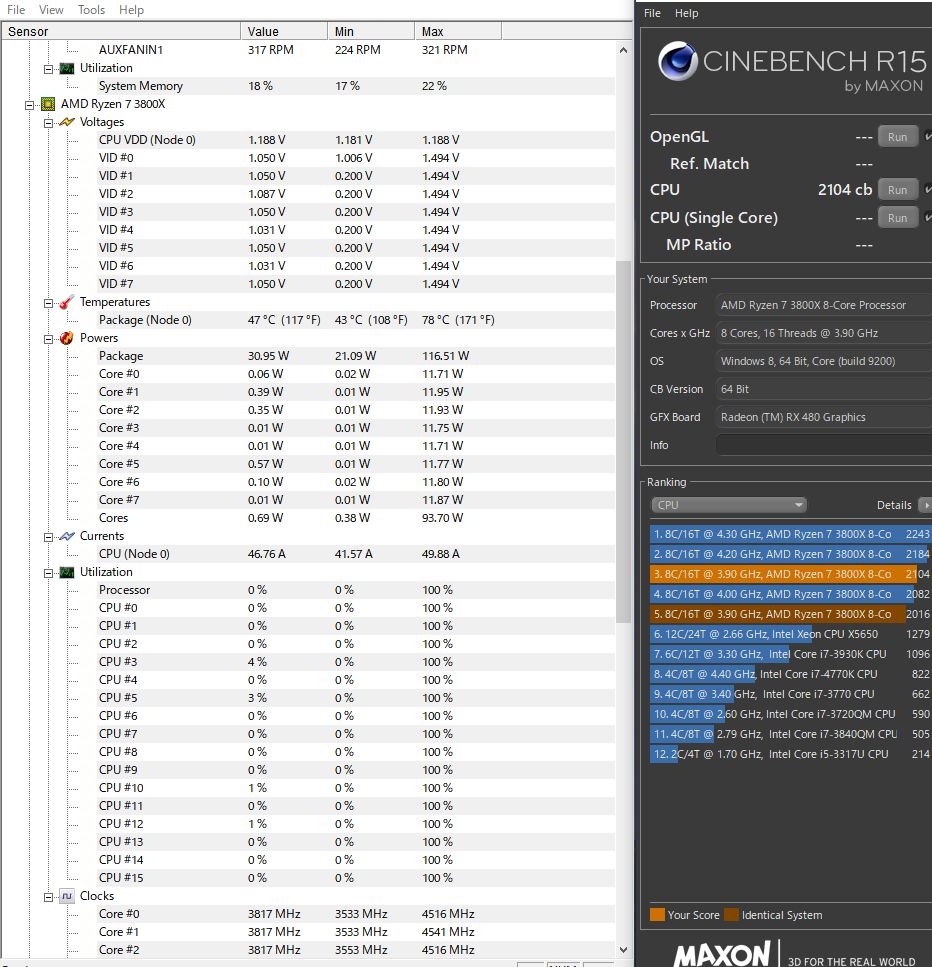Open the View menu in HWMonitor
The width and height of the screenshot is (932, 967).
pos(51,10)
